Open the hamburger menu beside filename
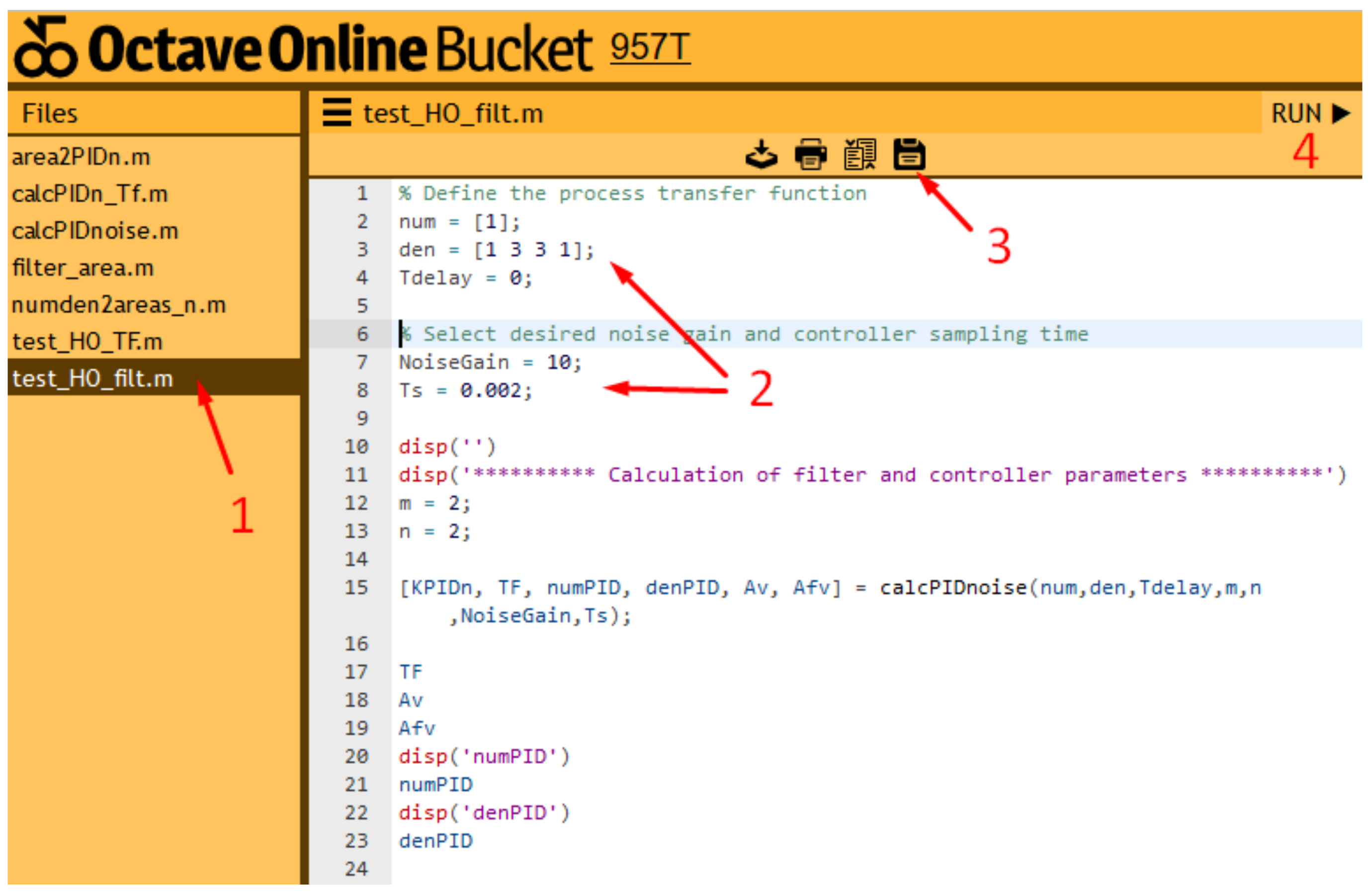 tap(337, 112)
